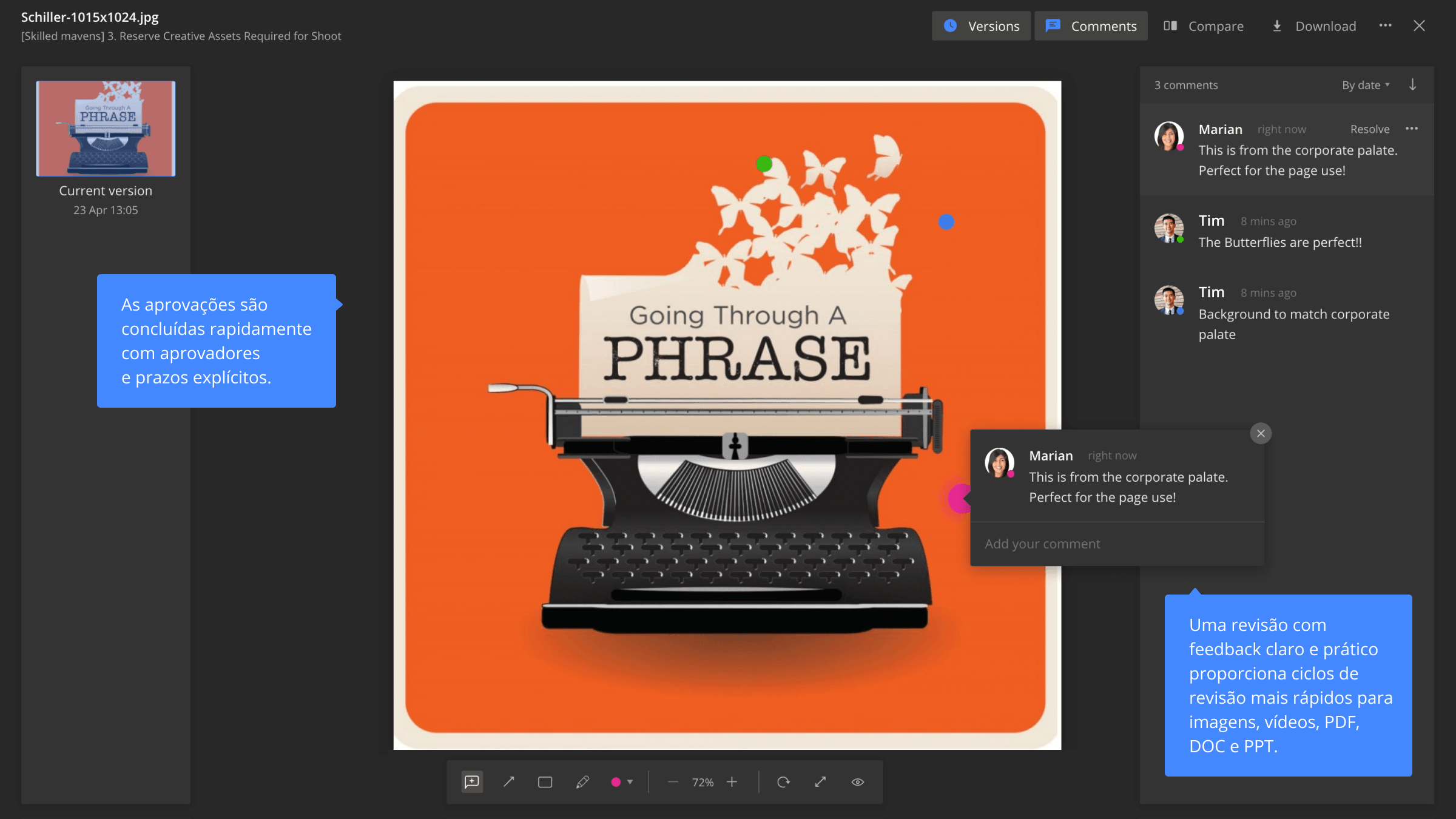Toggle annotations visibility eye icon
This screenshot has height=819, width=1456.
click(858, 782)
